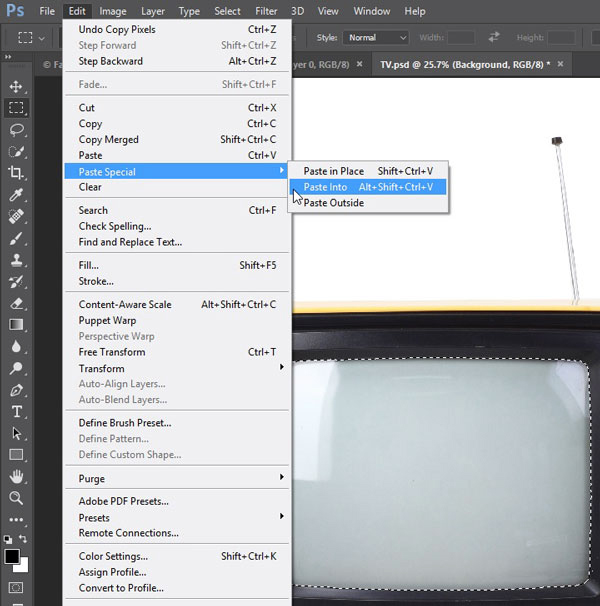Open the Edit Toolbar three-dots menu
600x606 pixels.
coord(16,520)
